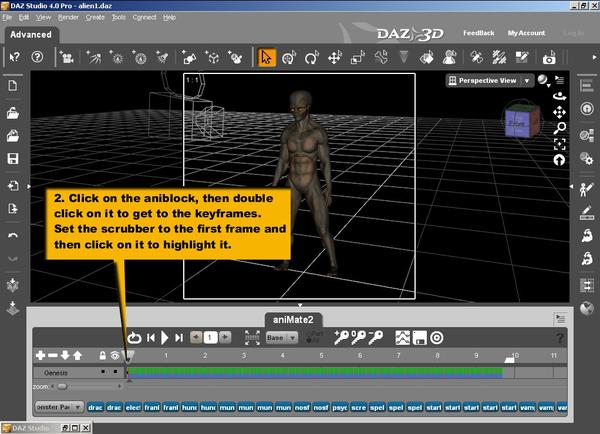Click the Render camera icon
Viewport: 600px width, 434px height.
pyautogui.click(x=549, y=58)
